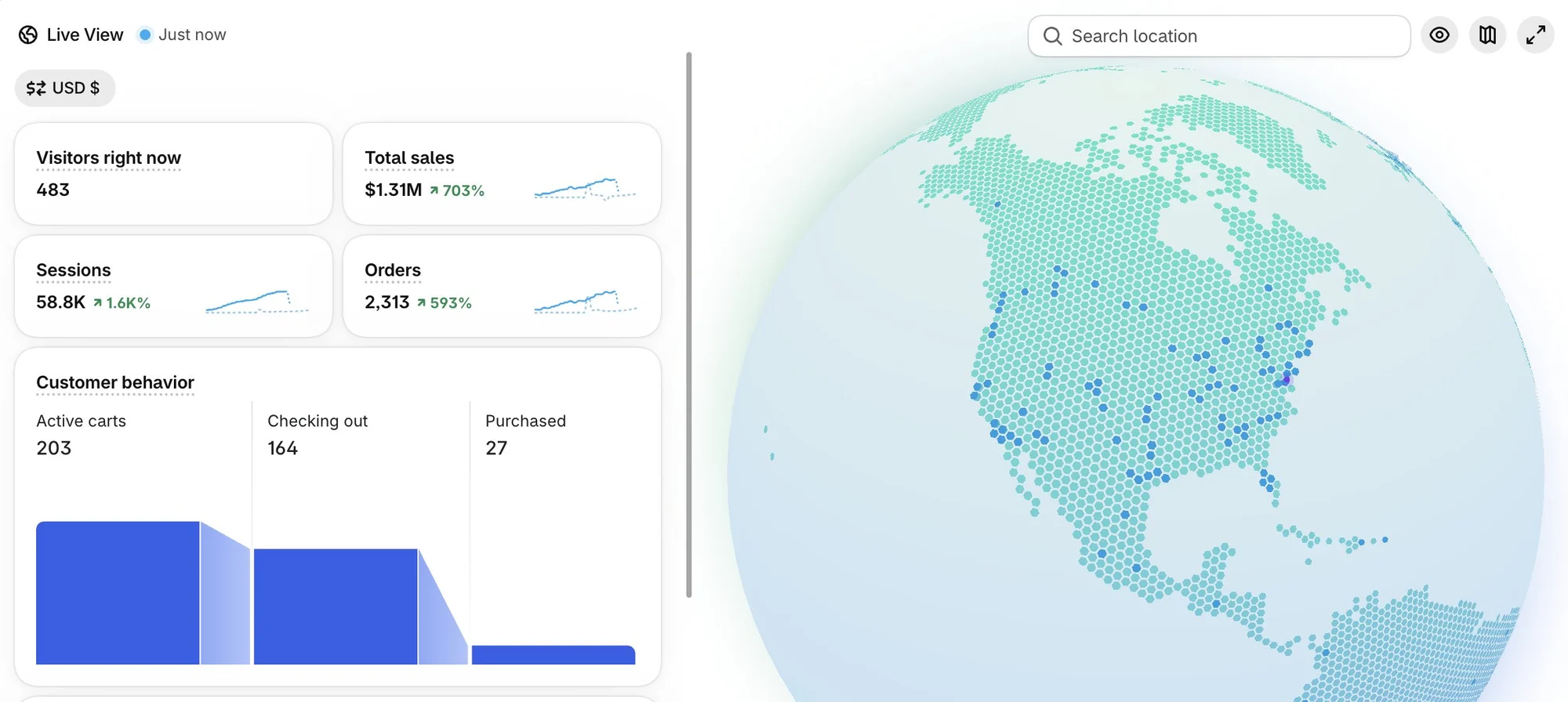
Task: Toggle the eye visibility button
Action: tap(1439, 35)
